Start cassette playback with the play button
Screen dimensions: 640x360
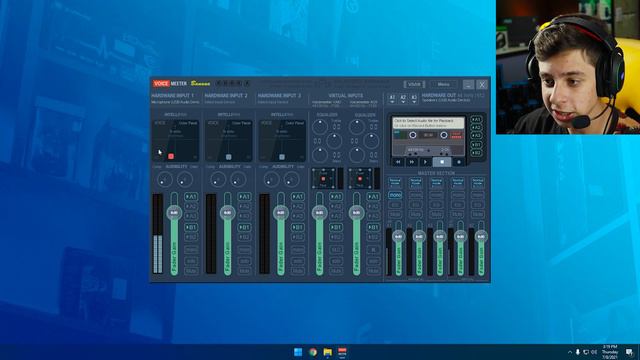pyautogui.click(x=425, y=162)
